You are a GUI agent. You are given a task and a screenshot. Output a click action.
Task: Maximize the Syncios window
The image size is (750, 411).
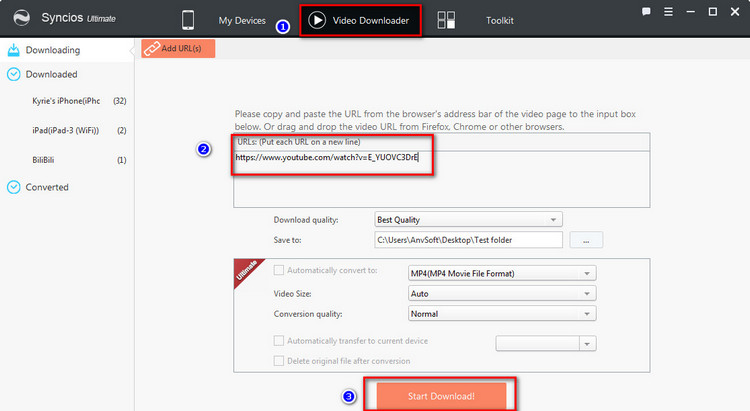pos(713,11)
